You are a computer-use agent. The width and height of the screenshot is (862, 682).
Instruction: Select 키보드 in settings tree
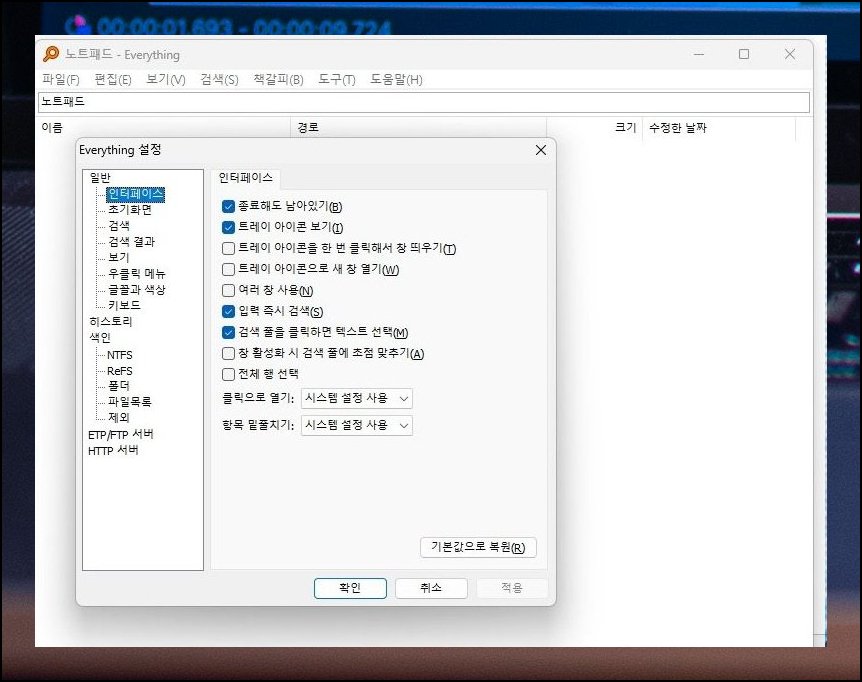[124, 306]
